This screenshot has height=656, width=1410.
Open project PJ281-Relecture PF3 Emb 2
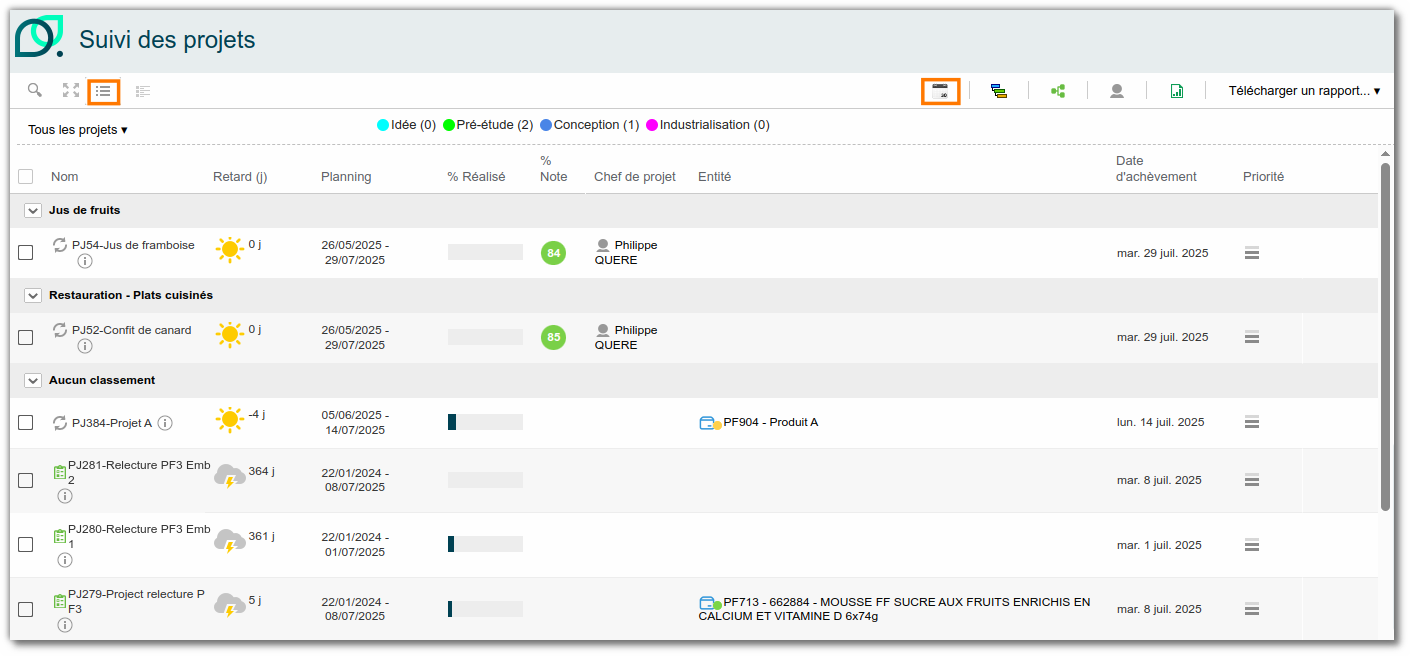click(139, 473)
